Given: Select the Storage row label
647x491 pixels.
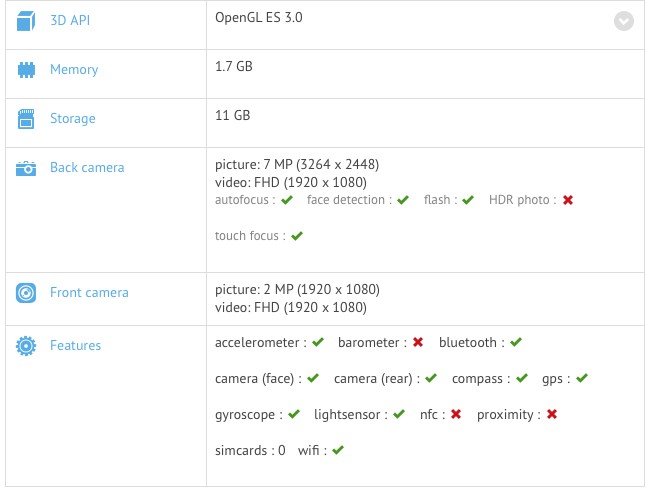Looking at the screenshot, I should pyautogui.click(x=73, y=118).
